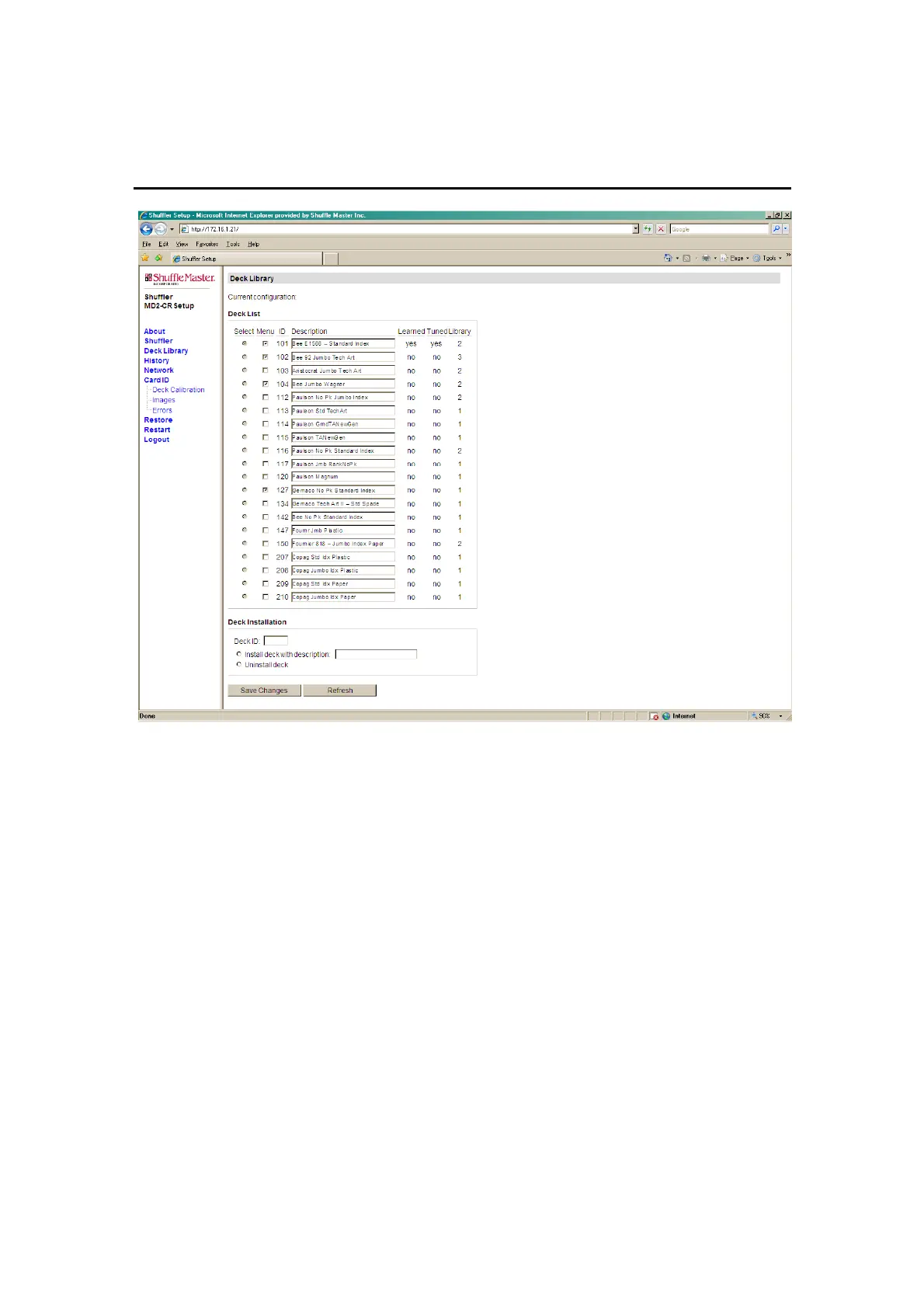Screen dimensions: 924x1308
Task: Open the Home icon dropdown arrow
Action: [677, 259]
